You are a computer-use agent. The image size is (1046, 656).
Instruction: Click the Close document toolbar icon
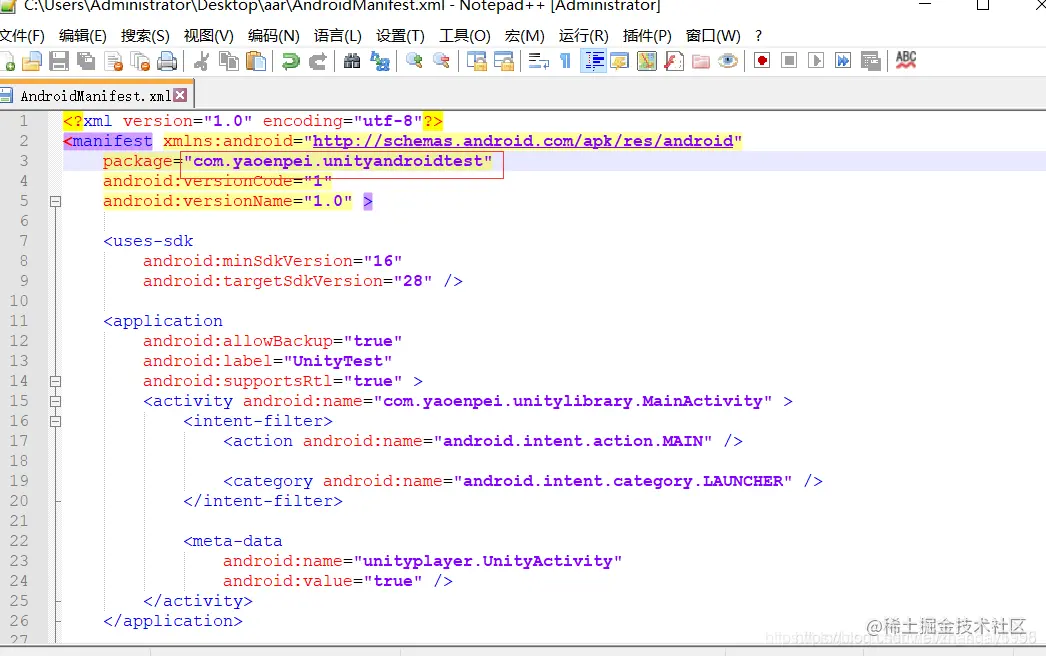coord(114,61)
